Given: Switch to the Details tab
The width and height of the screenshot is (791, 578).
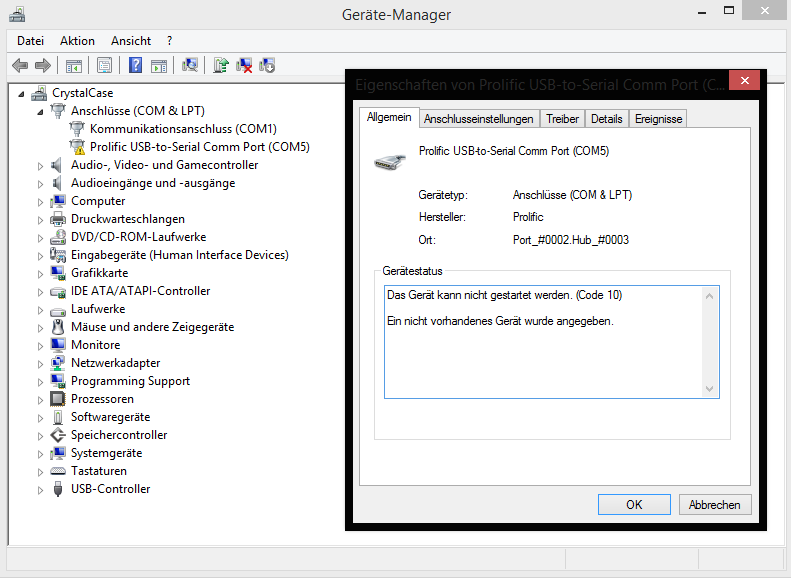Looking at the screenshot, I should pos(606,119).
